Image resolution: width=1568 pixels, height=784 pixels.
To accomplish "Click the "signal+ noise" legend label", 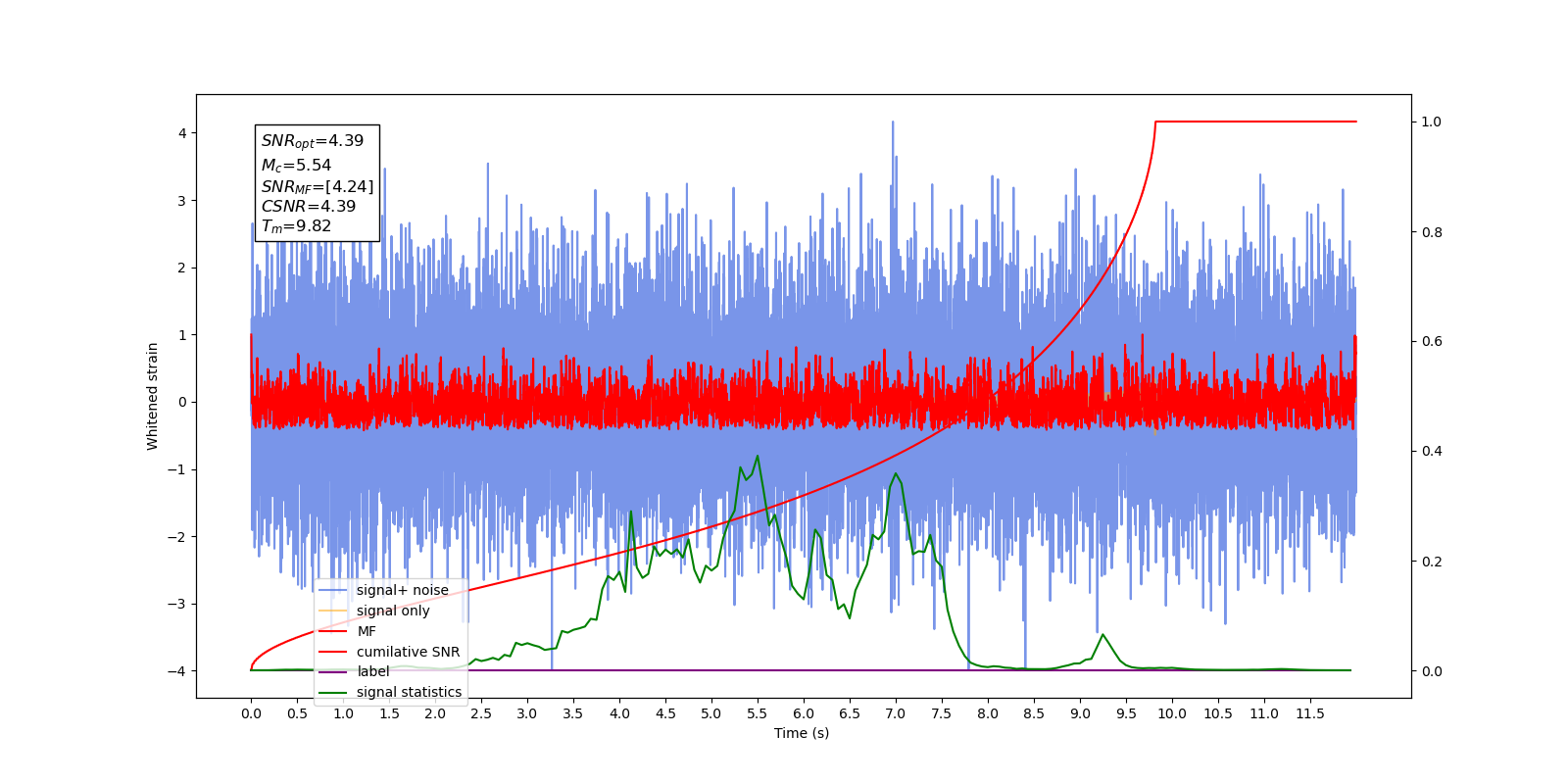I will pyautogui.click(x=402, y=590).
